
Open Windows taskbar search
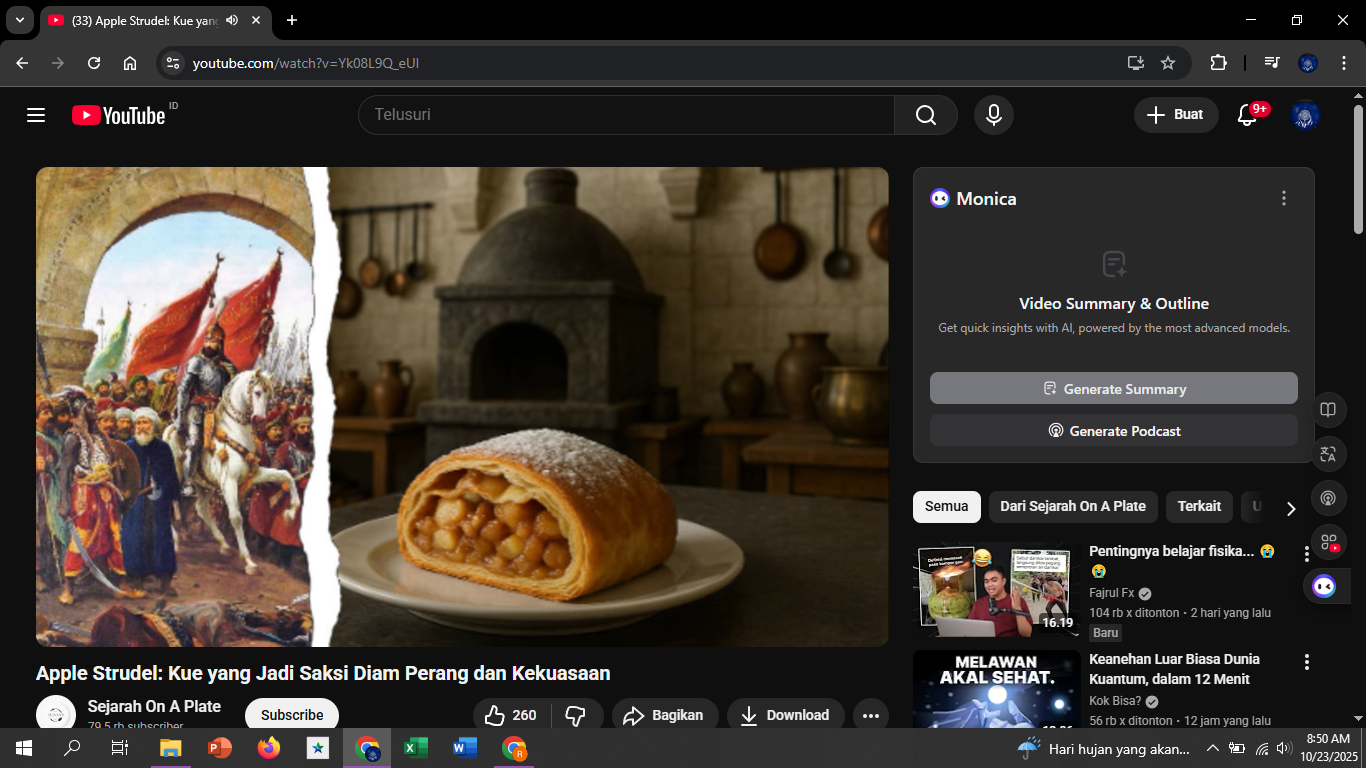coord(72,748)
